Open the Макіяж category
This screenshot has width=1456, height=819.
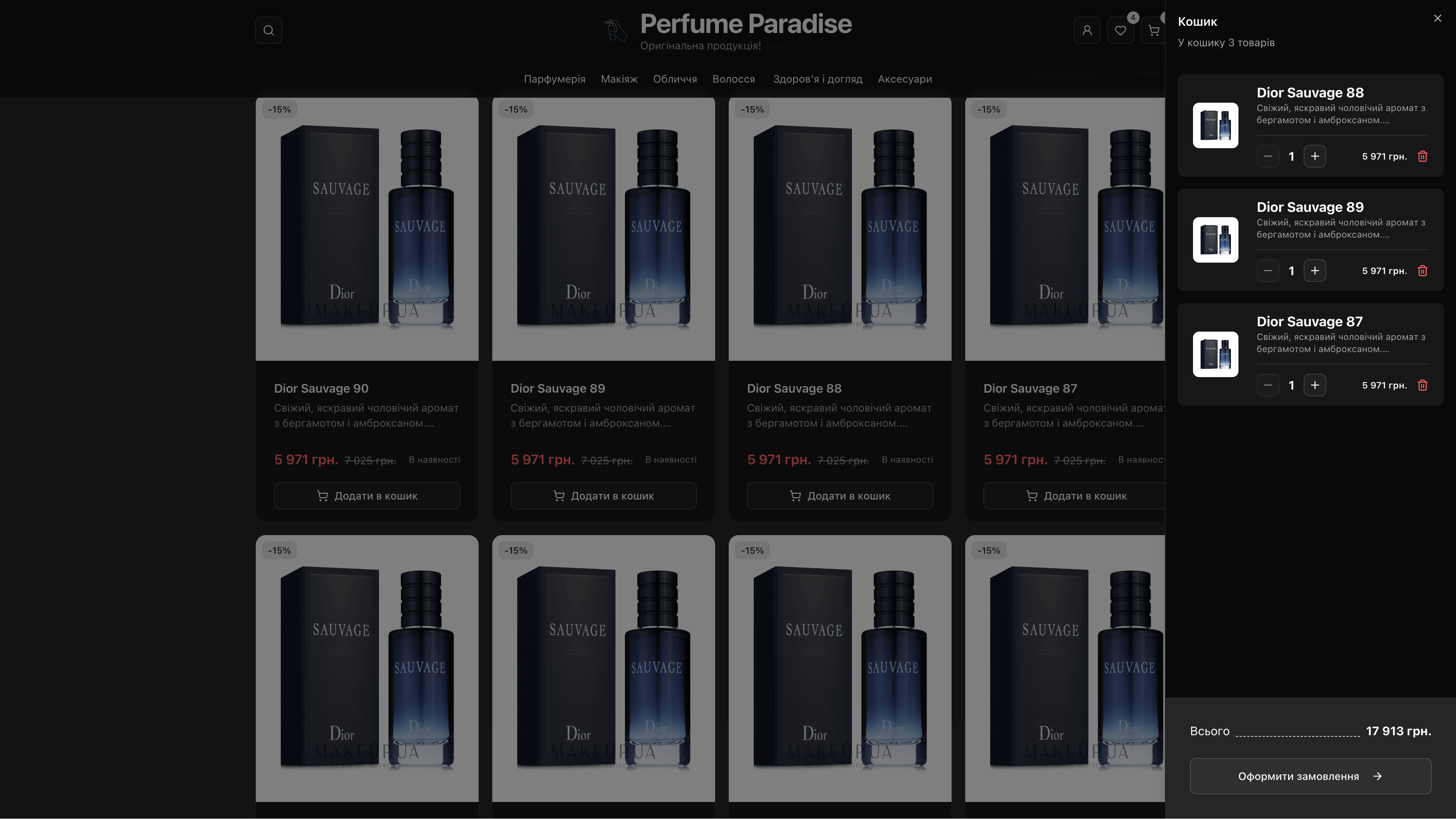(x=619, y=79)
